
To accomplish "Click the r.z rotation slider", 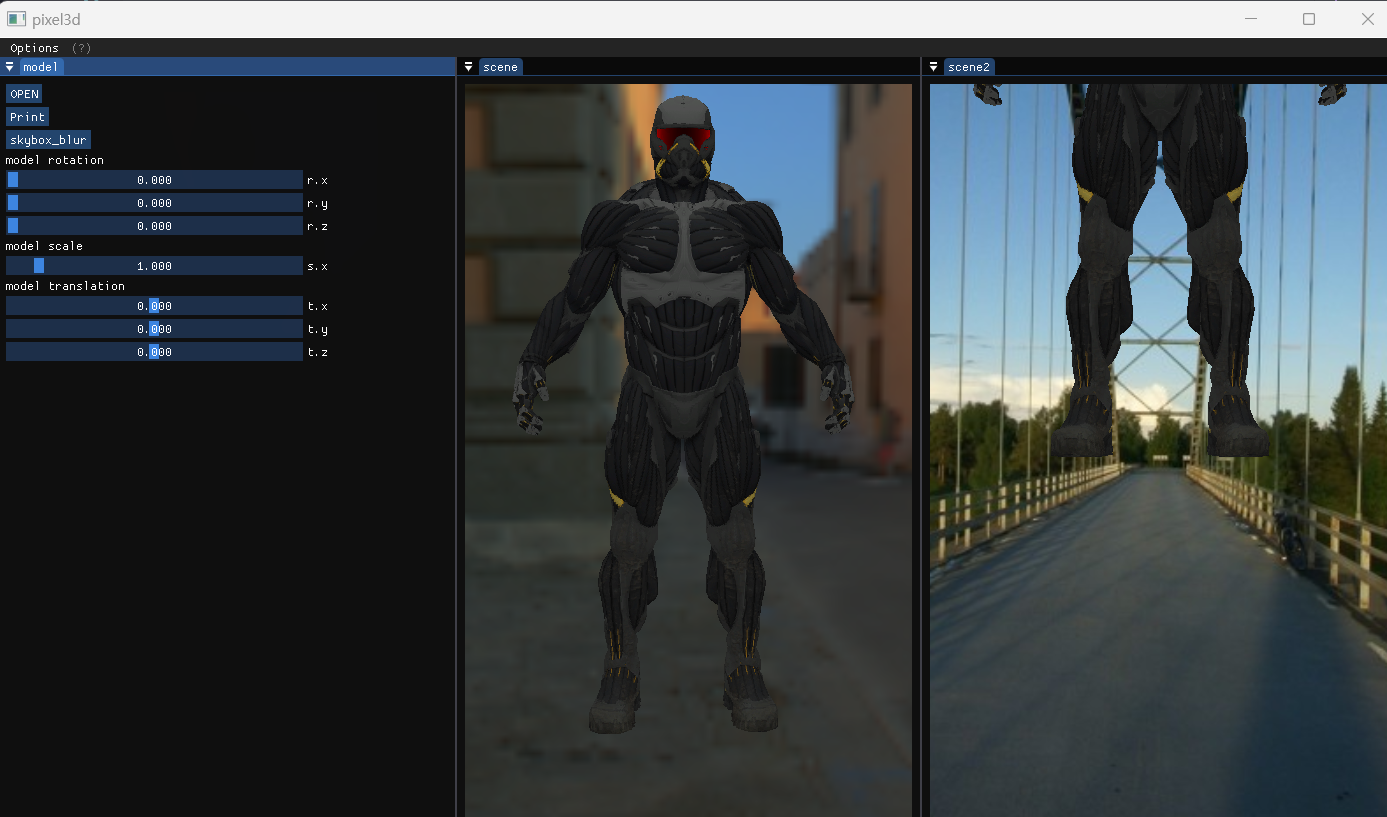I will pyautogui.click(x=154, y=226).
